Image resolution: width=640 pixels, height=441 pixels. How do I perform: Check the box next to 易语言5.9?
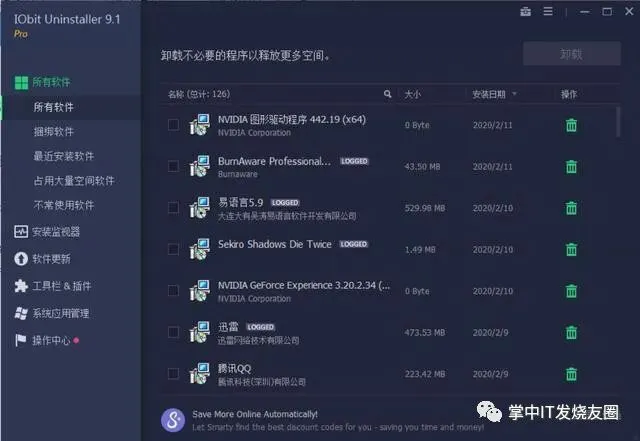(173, 208)
